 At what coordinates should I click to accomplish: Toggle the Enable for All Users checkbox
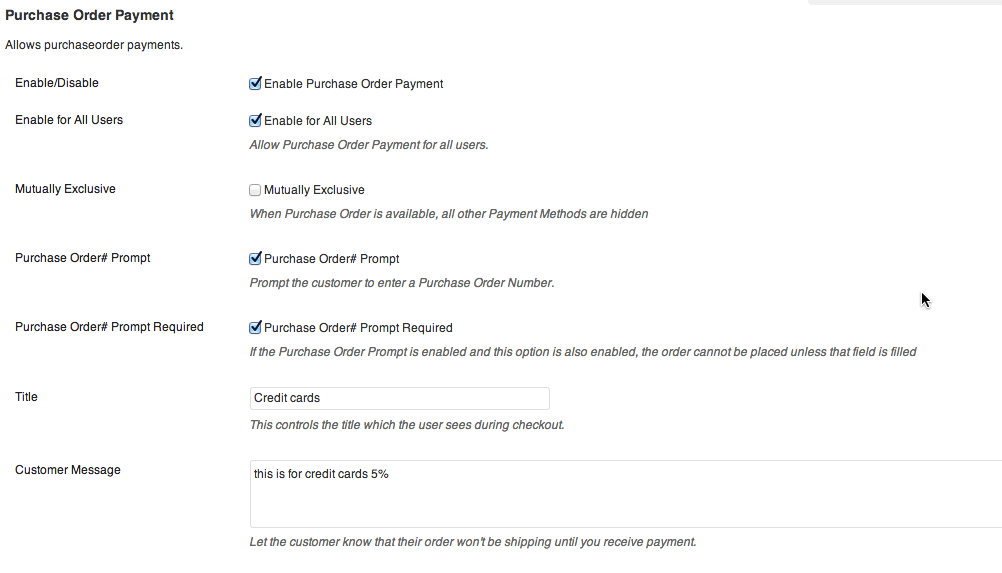[x=255, y=121]
